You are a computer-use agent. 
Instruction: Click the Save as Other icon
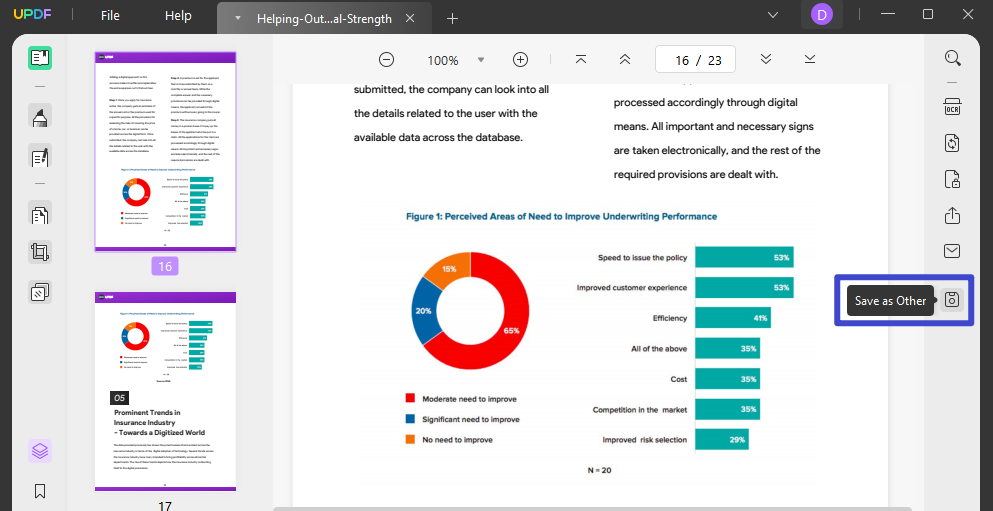click(952, 300)
